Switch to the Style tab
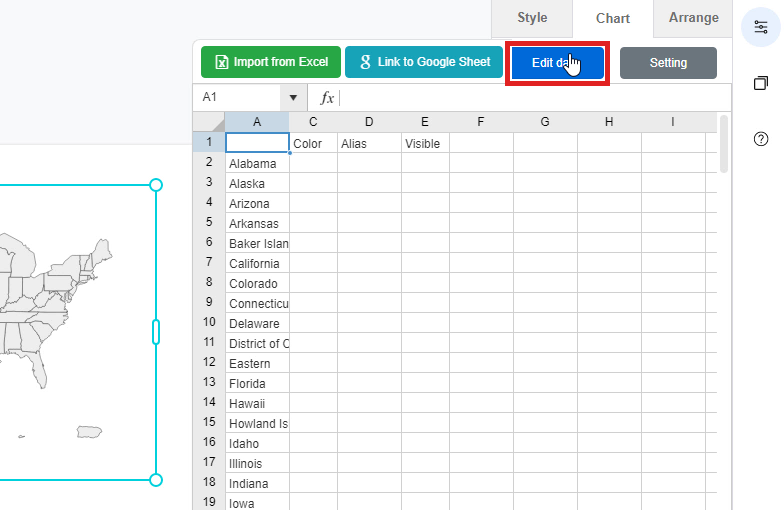Screen dimensions: 784x510 (x=532, y=18)
